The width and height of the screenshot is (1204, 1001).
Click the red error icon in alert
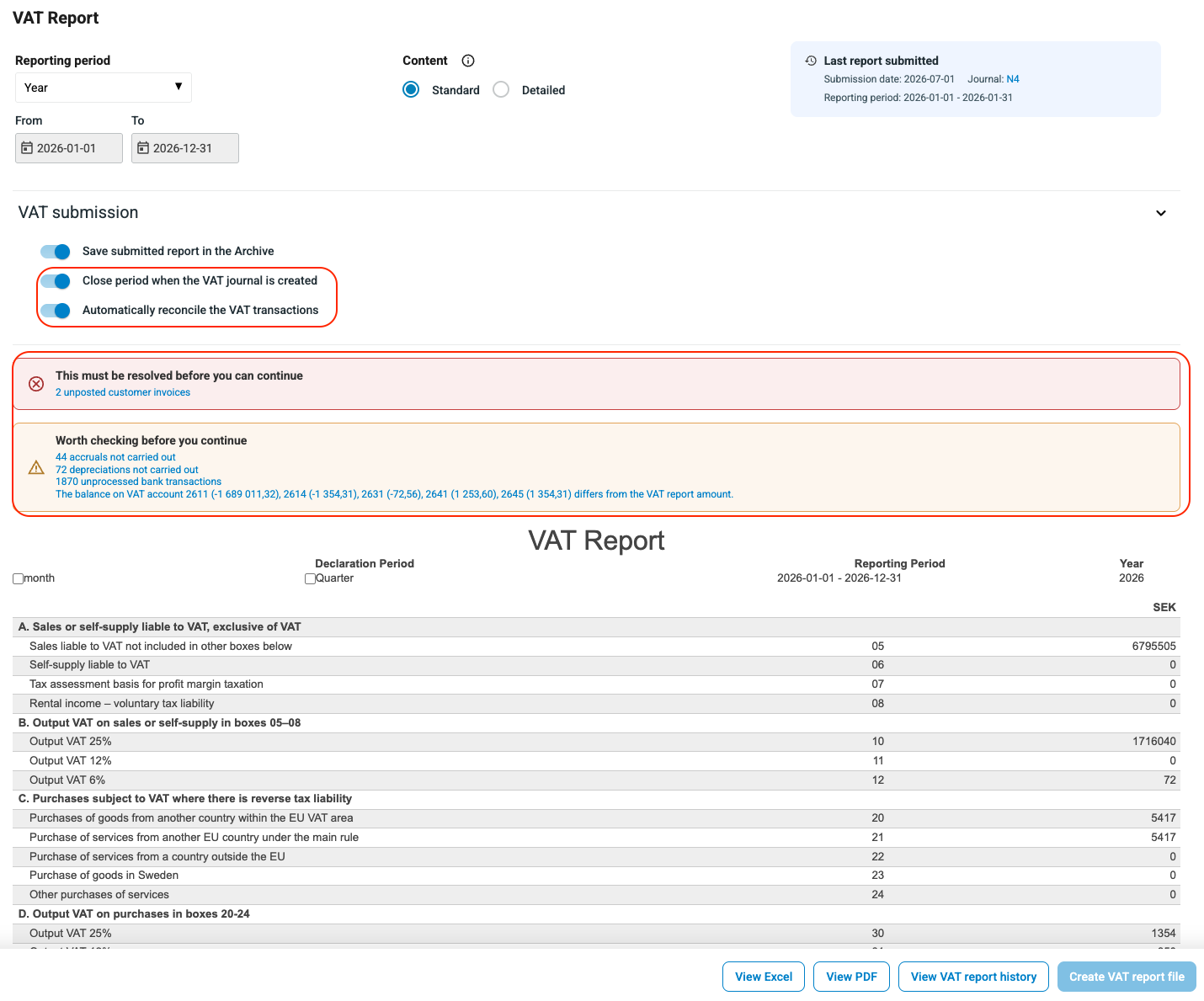36,384
